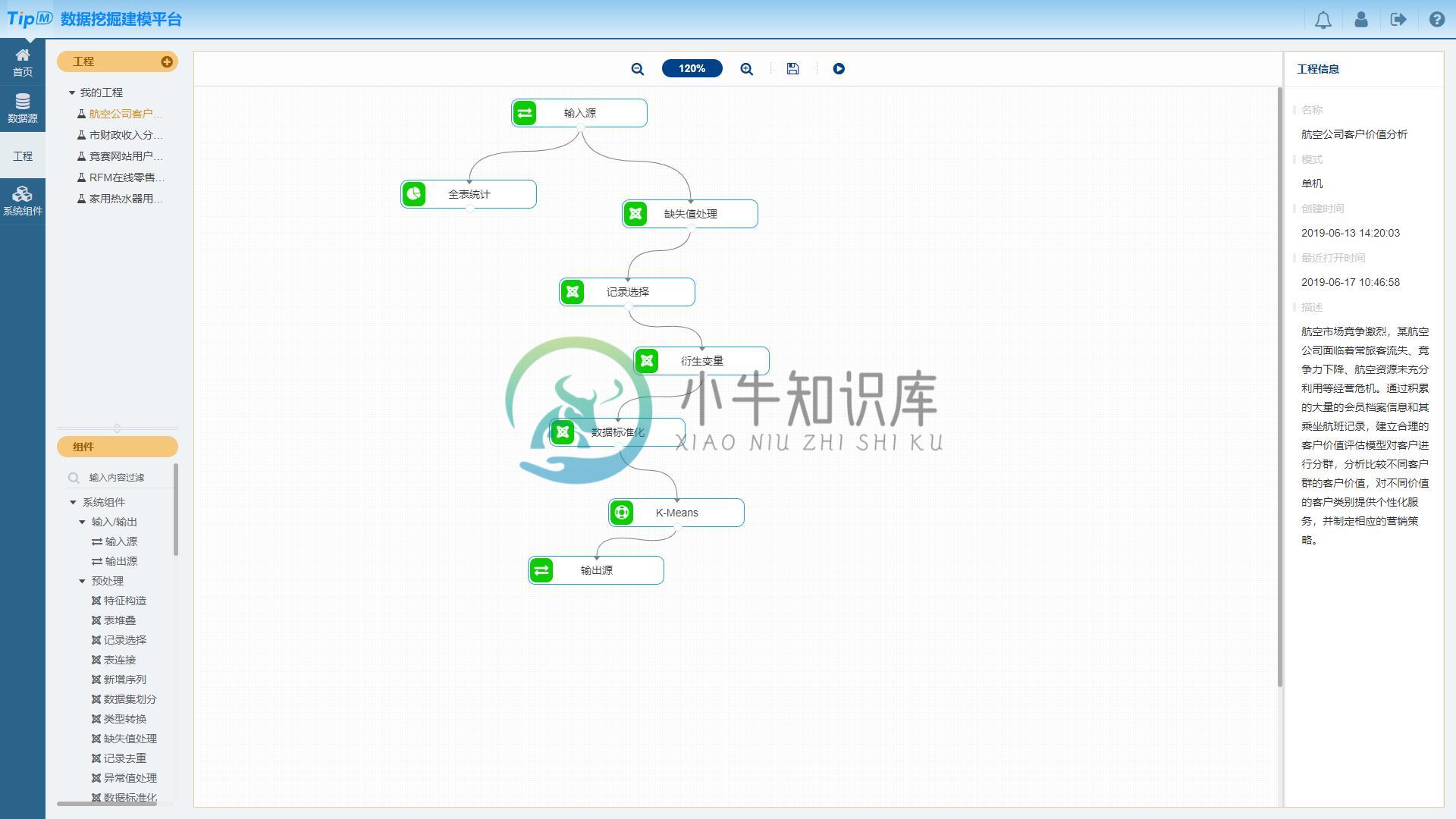1456x819 pixels.
Task: Select 记录选择 component in the tree
Action: pyautogui.click(x=119, y=640)
